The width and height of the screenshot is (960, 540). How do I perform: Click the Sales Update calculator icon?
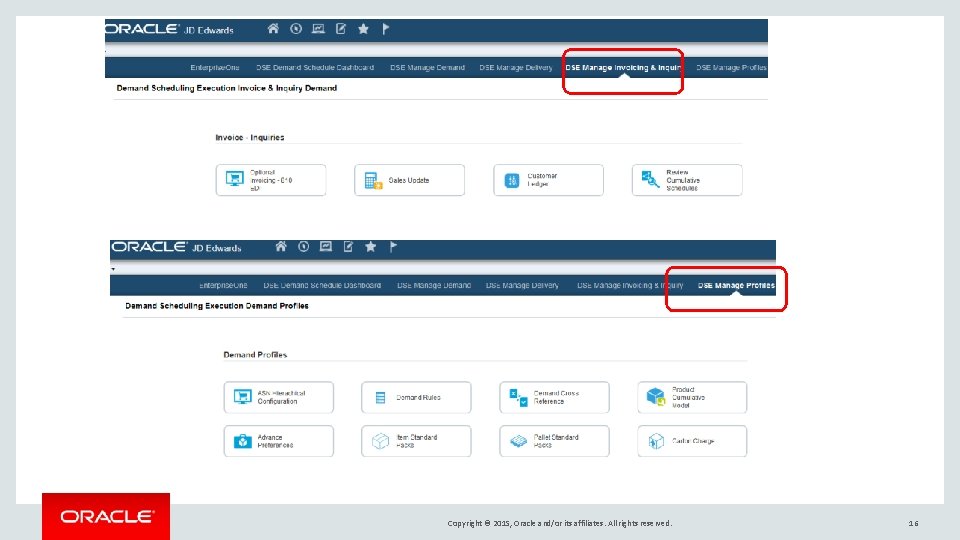point(373,181)
